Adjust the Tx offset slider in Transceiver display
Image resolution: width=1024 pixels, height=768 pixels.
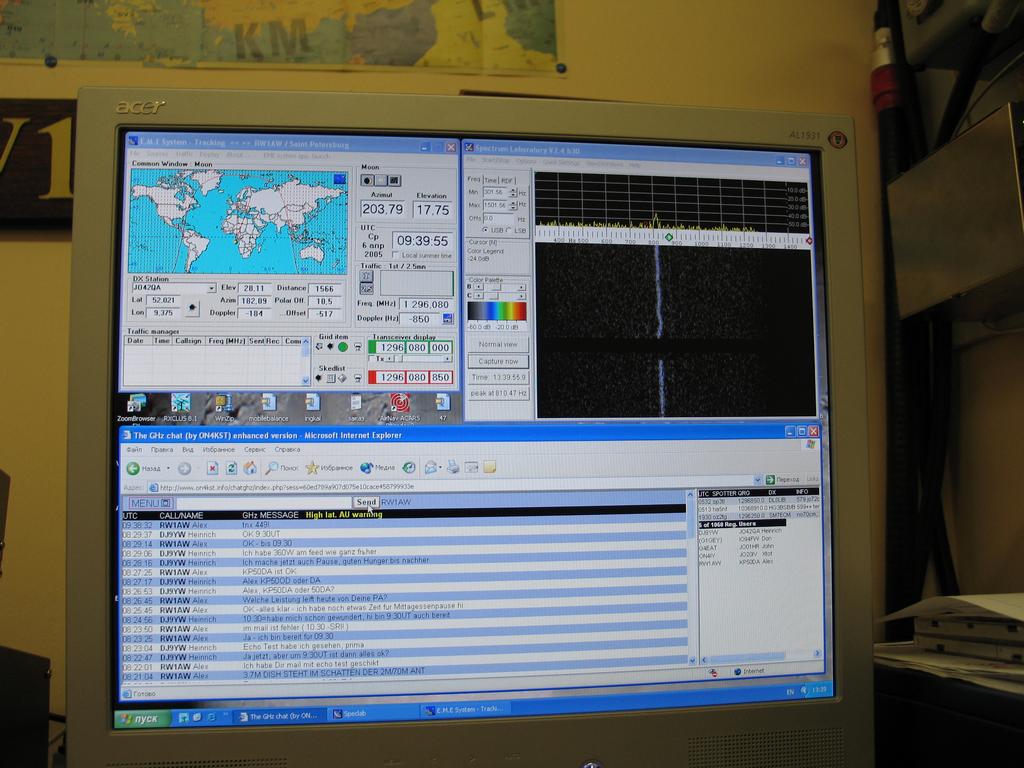pyautogui.click(x=418, y=359)
